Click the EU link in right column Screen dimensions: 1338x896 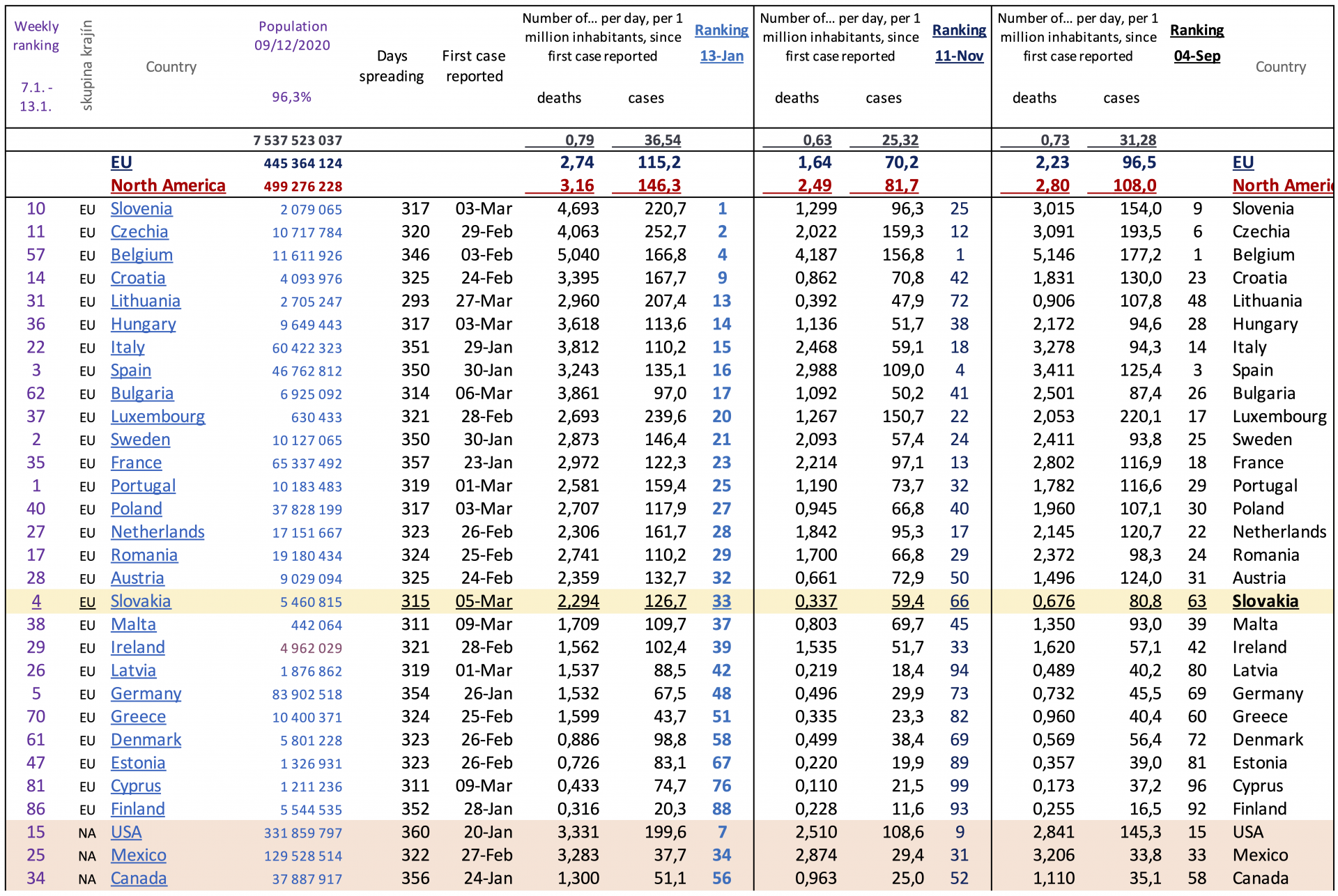(x=1243, y=163)
